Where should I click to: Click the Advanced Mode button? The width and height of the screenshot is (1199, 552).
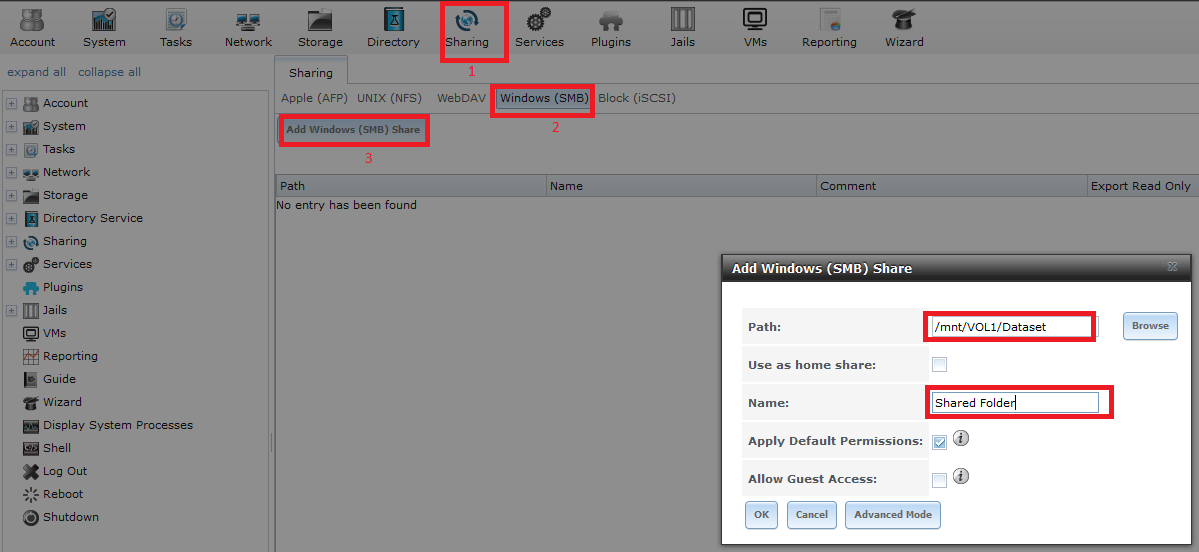click(x=892, y=514)
